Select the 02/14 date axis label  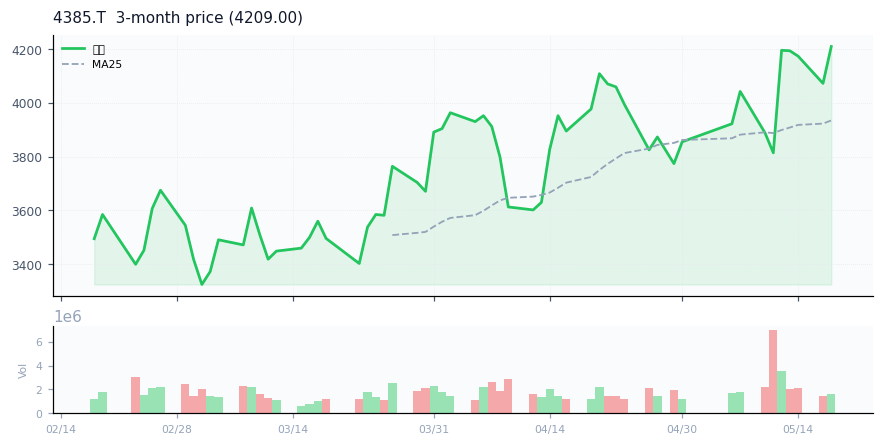point(61,430)
